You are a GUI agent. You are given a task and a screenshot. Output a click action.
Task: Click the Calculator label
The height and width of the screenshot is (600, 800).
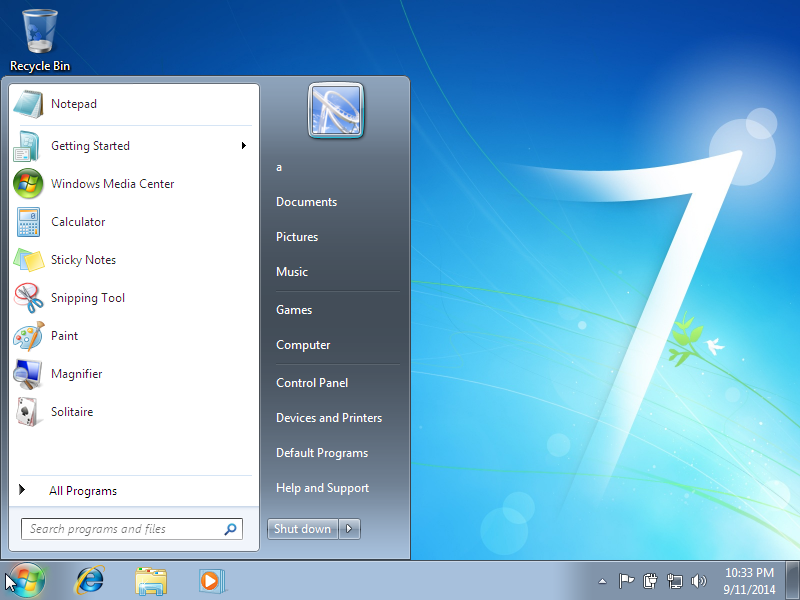pyautogui.click(x=78, y=222)
